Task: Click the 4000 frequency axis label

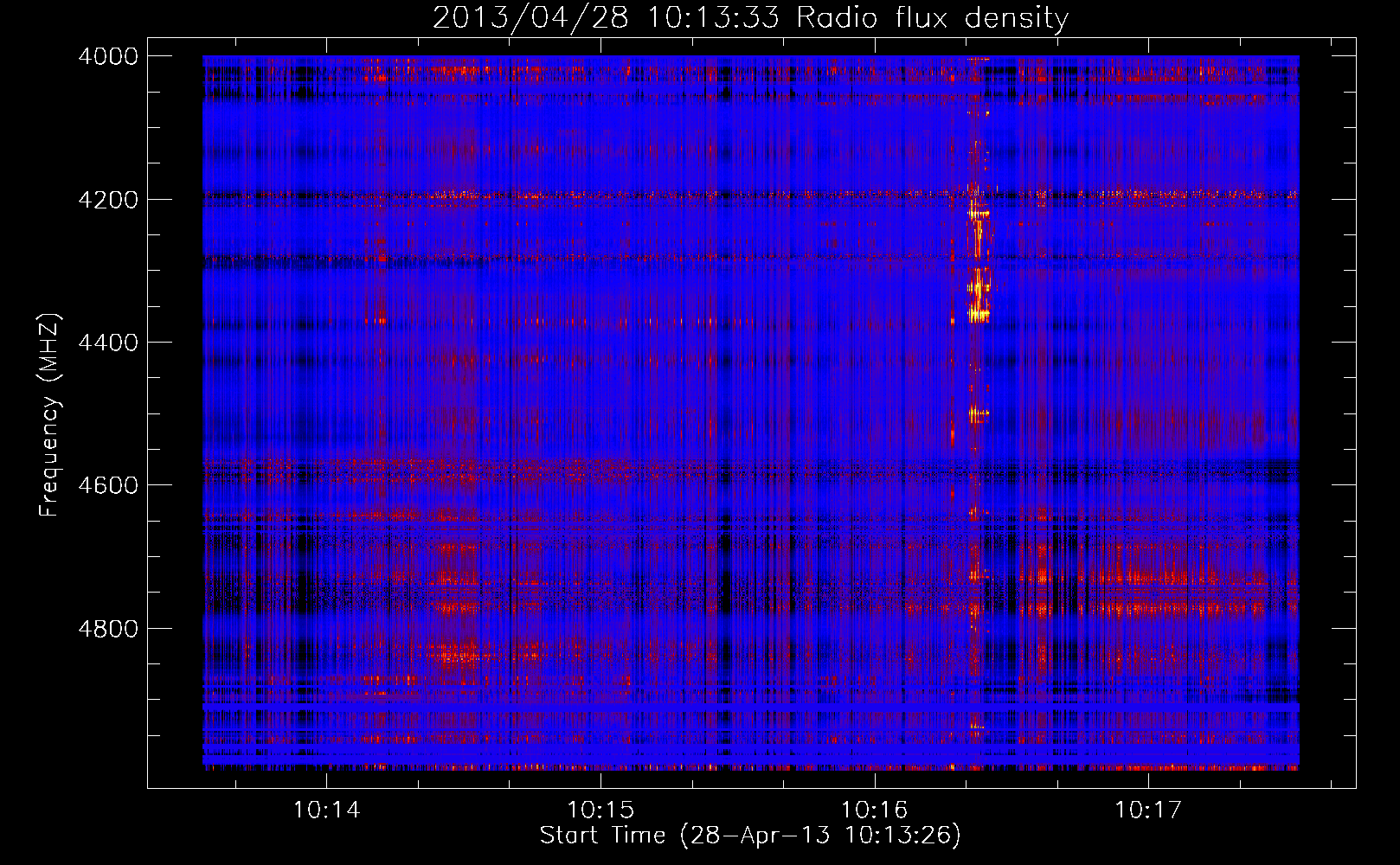Action: pos(108,56)
